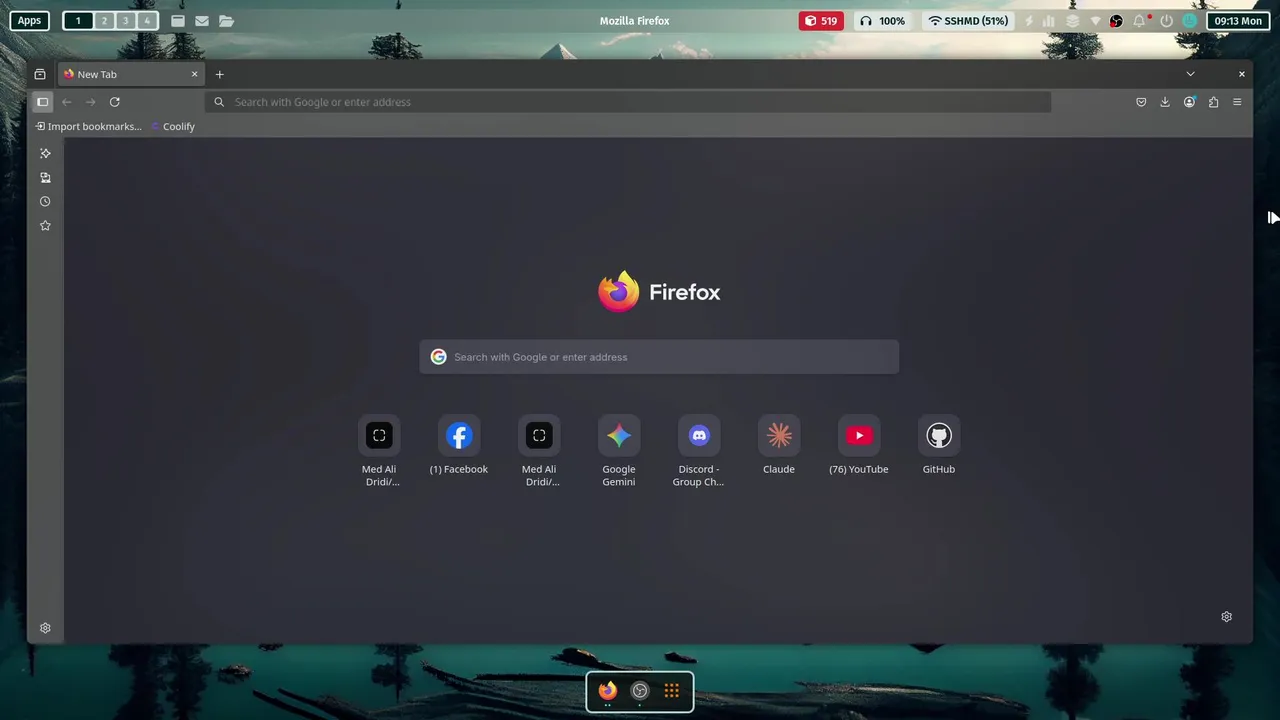
Task: Click the OBS Studio tray icon
Action: [1116, 20]
